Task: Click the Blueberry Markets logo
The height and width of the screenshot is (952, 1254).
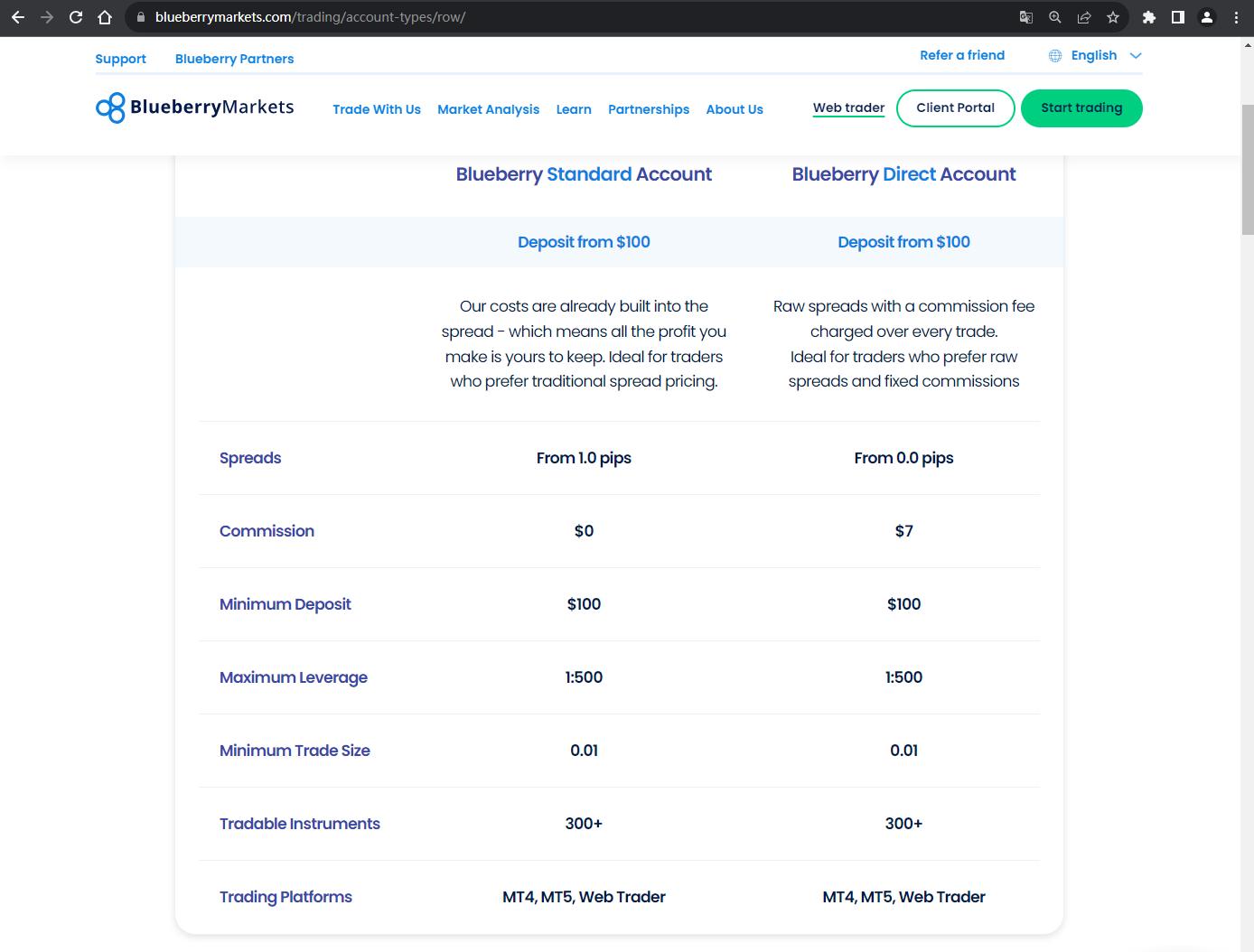Action: click(195, 107)
